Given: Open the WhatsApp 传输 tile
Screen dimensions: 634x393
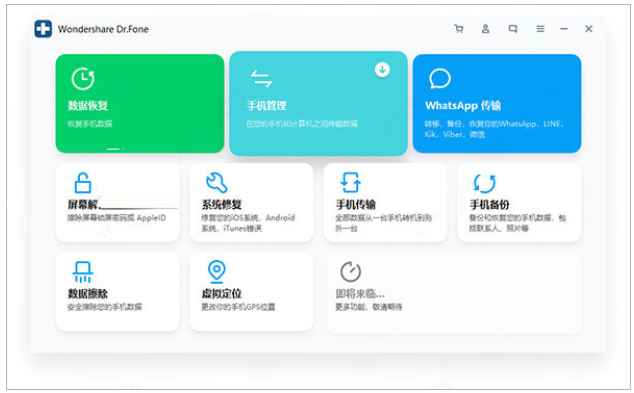Looking at the screenshot, I should click(x=497, y=104).
